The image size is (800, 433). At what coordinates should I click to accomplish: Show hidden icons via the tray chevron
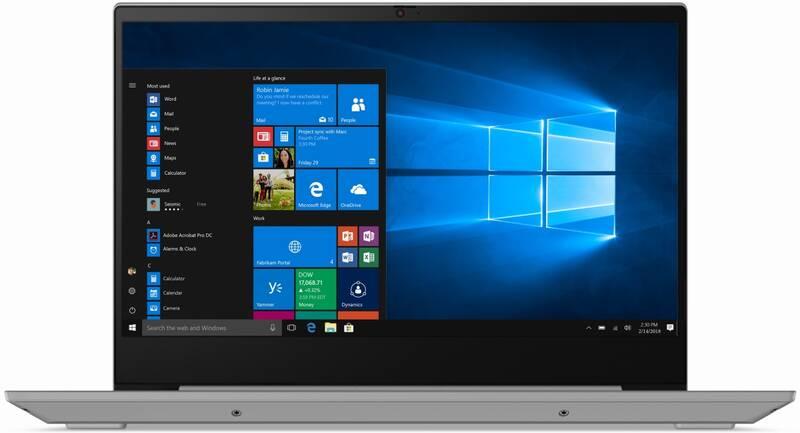588,328
